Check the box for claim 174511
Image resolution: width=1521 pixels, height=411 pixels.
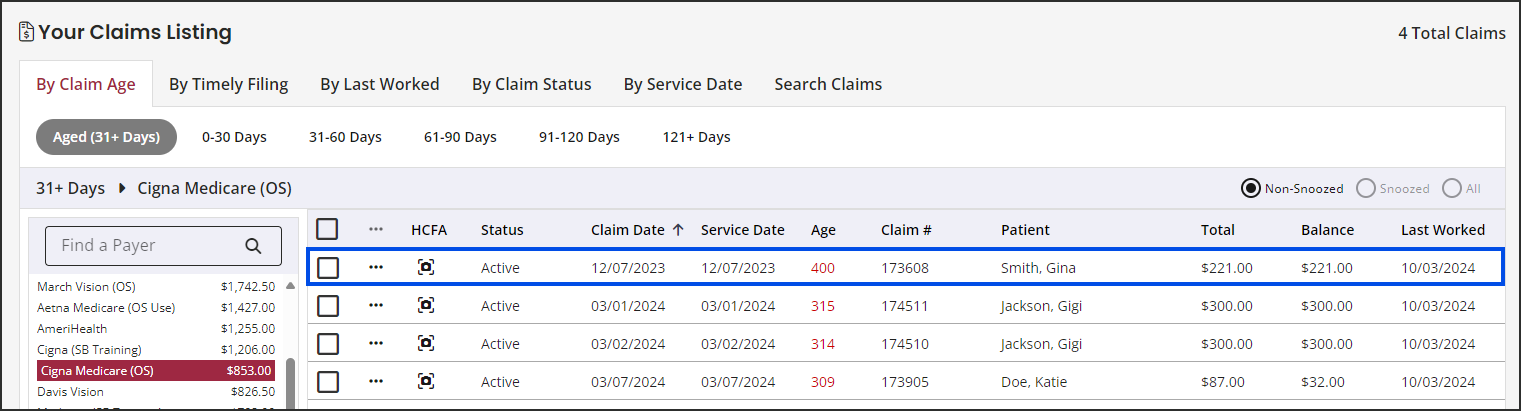point(328,306)
